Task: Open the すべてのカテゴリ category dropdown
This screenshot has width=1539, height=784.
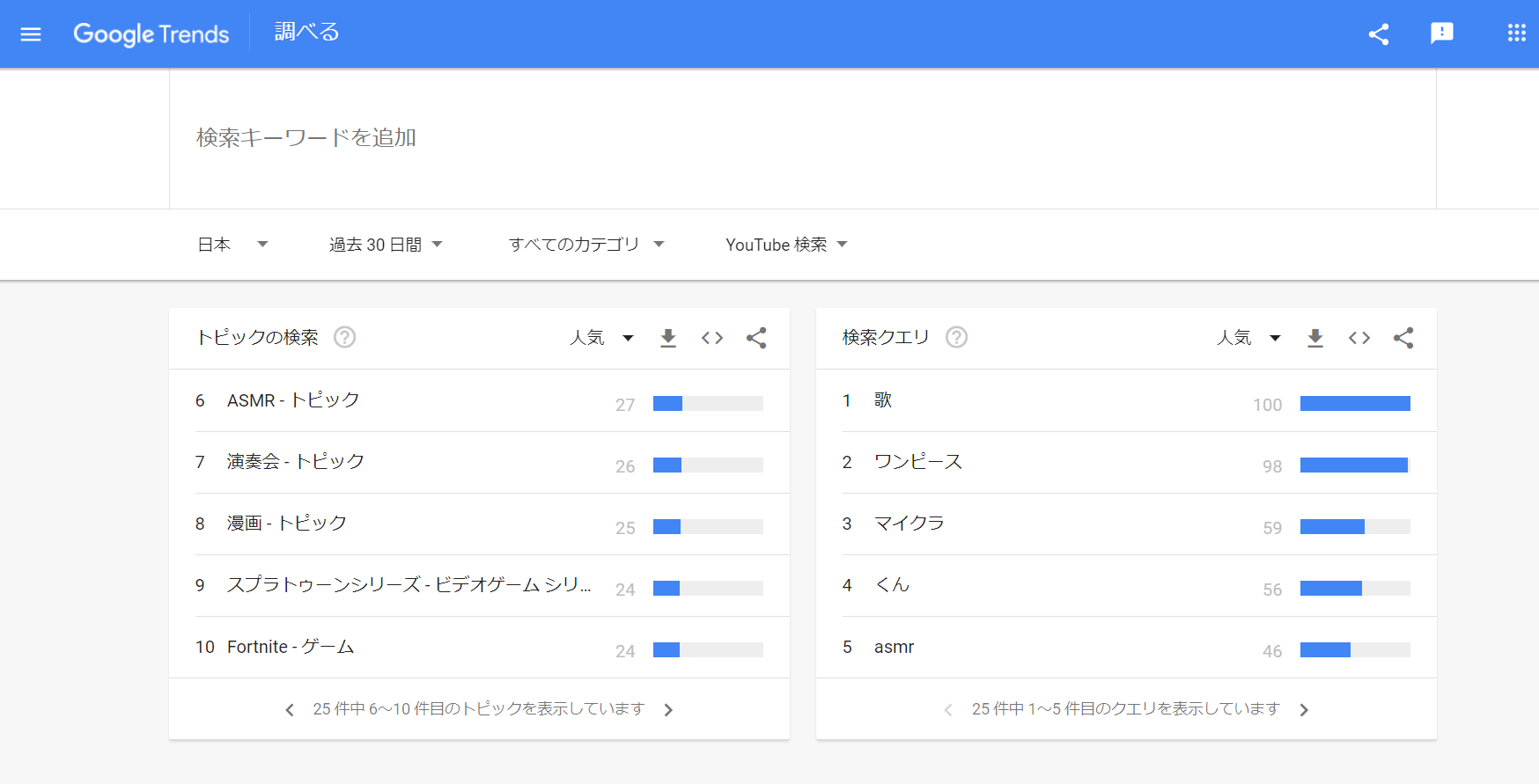Action: coord(586,245)
